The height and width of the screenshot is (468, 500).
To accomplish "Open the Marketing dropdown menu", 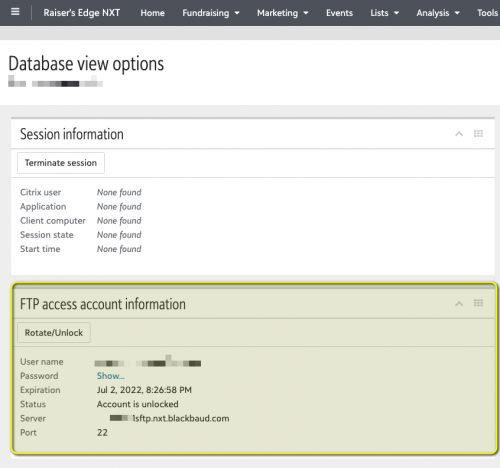I will pos(282,13).
